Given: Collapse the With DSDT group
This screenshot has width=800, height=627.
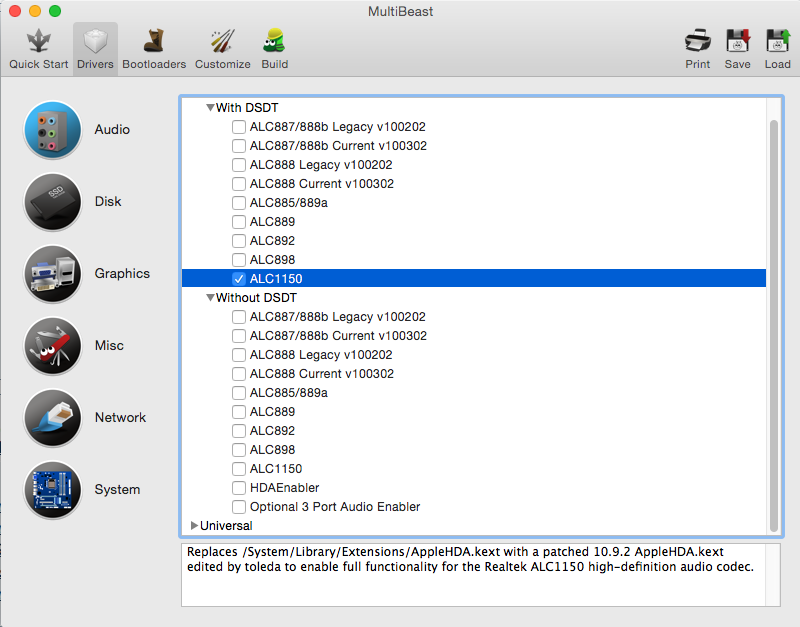Looking at the screenshot, I should coord(210,108).
